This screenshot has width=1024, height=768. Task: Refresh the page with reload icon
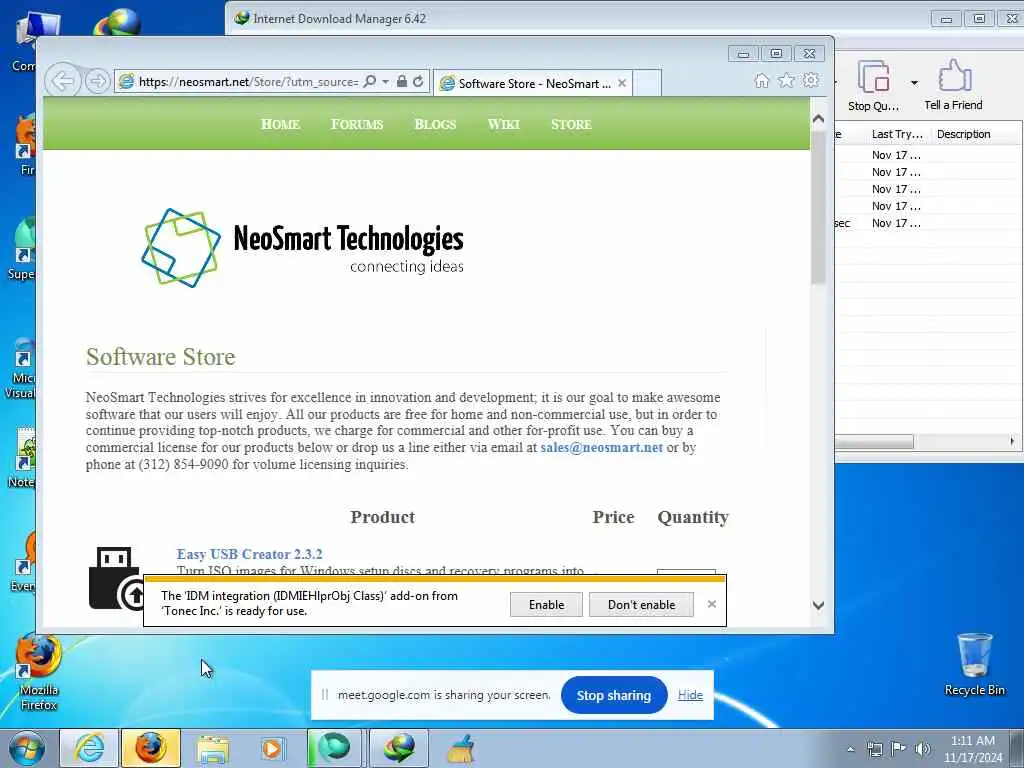pos(418,82)
